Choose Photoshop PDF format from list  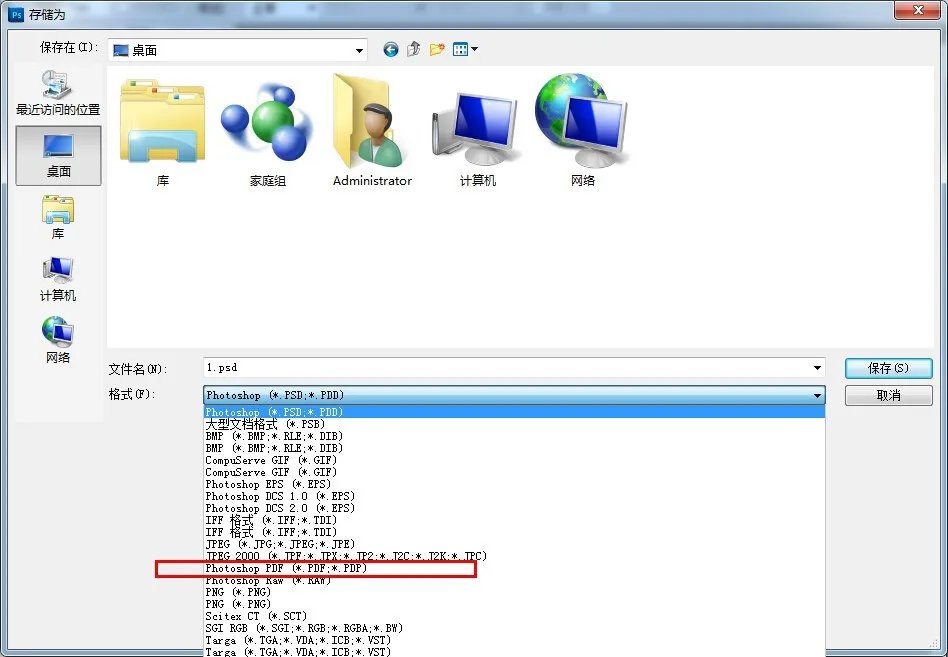point(287,568)
